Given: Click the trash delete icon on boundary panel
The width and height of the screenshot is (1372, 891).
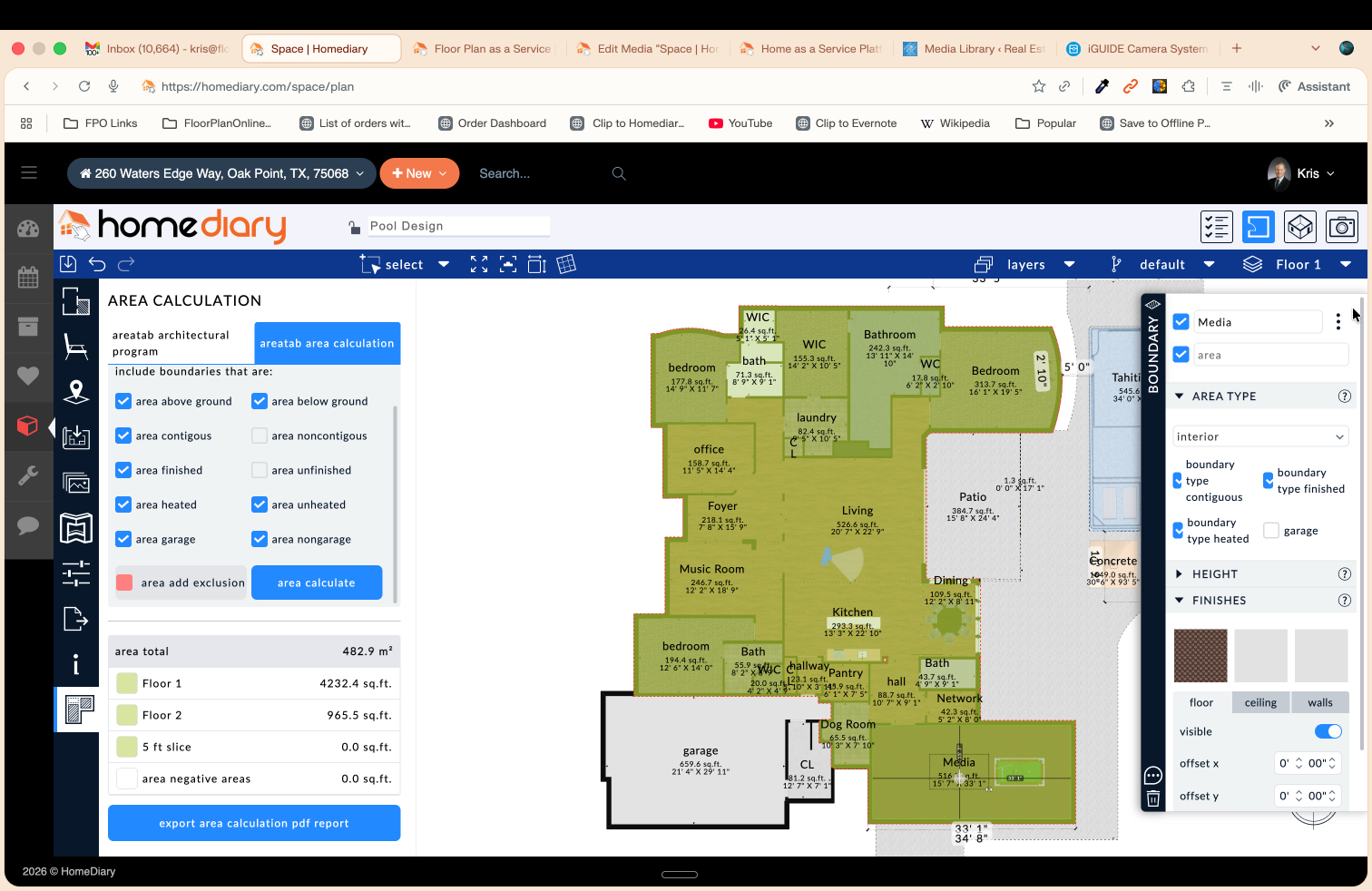Looking at the screenshot, I should point(1153,798).
